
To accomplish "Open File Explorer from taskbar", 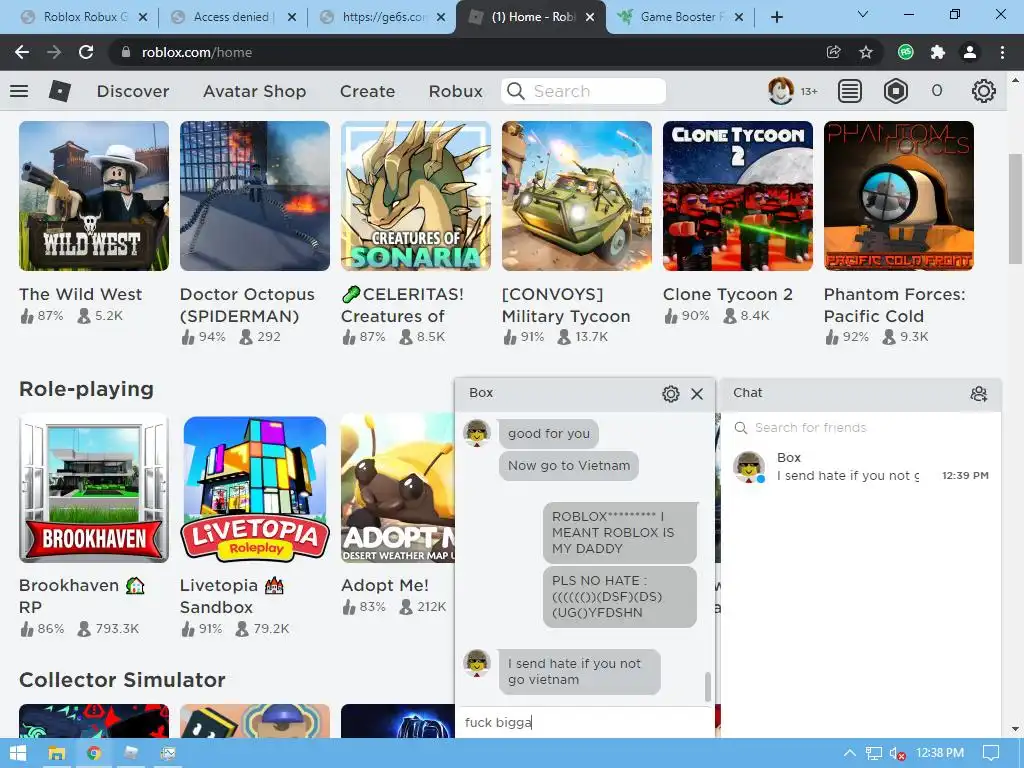I will pyautogui.click(x=57, y=753).
